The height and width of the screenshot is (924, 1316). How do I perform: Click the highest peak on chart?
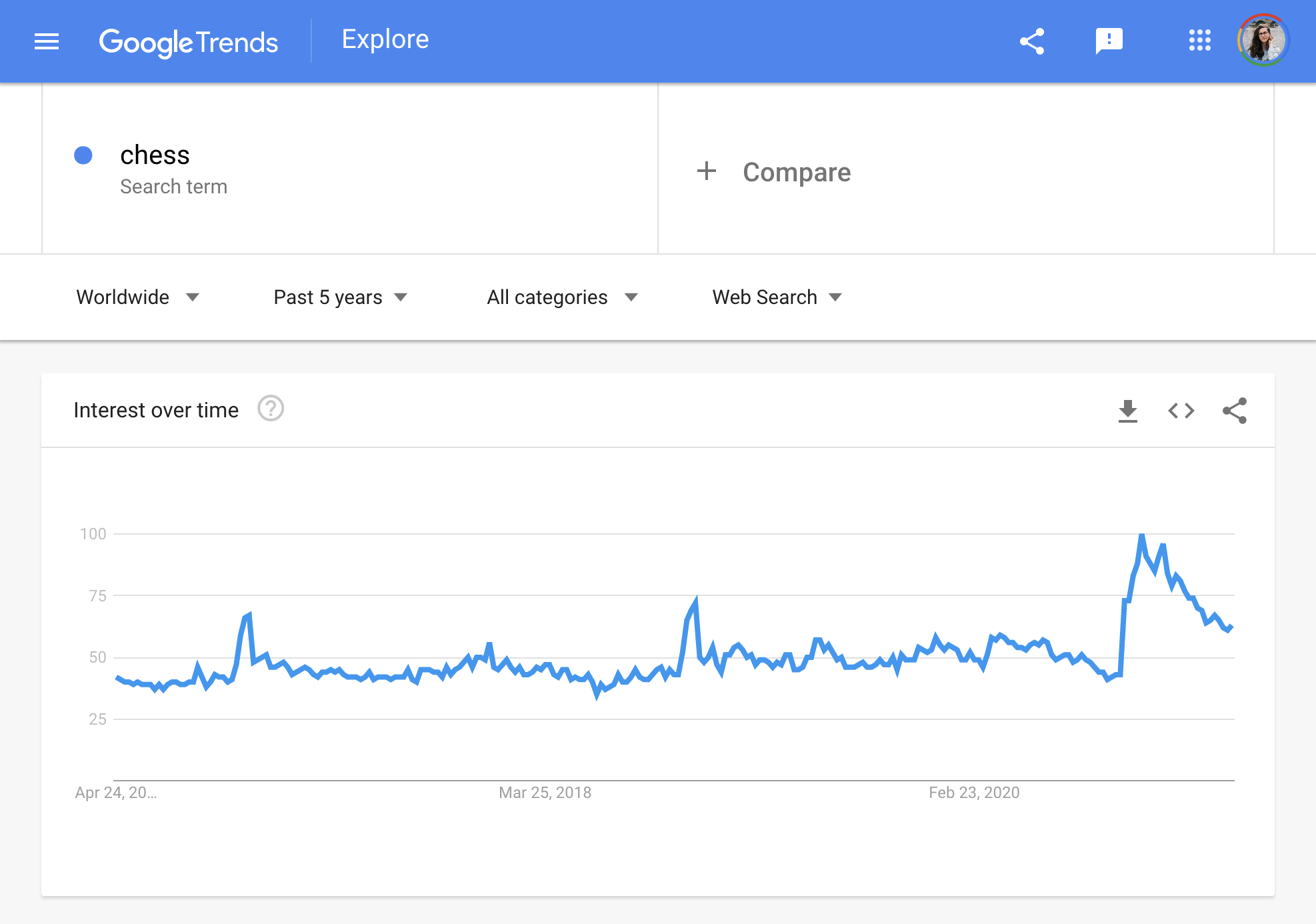pyautogui.click(x=1142, y=535)
